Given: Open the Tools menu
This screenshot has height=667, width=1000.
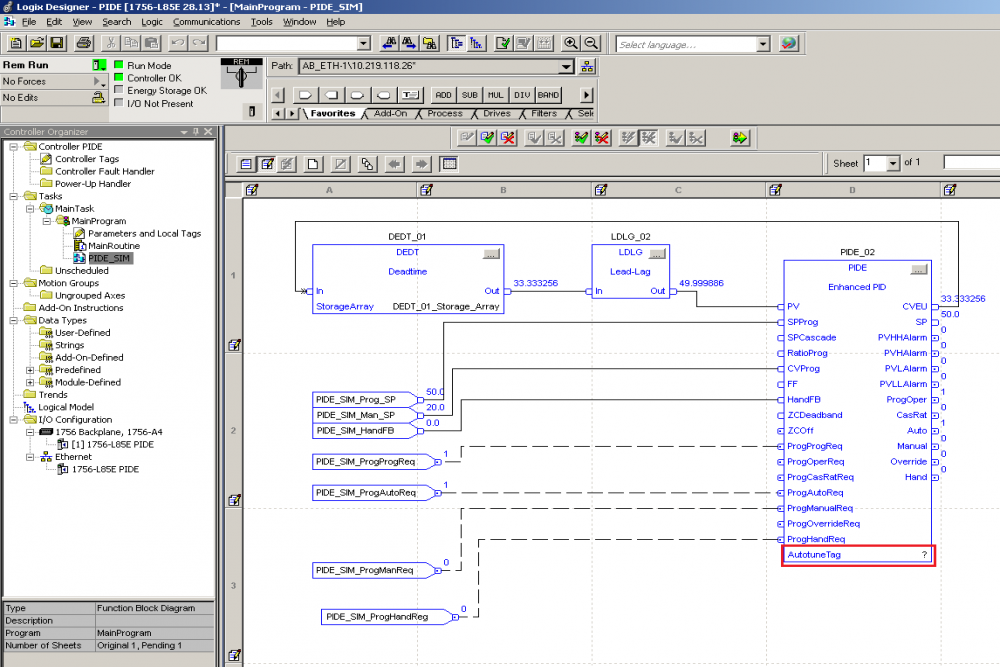Looking at the screenshot, I should tap(261, 22).
